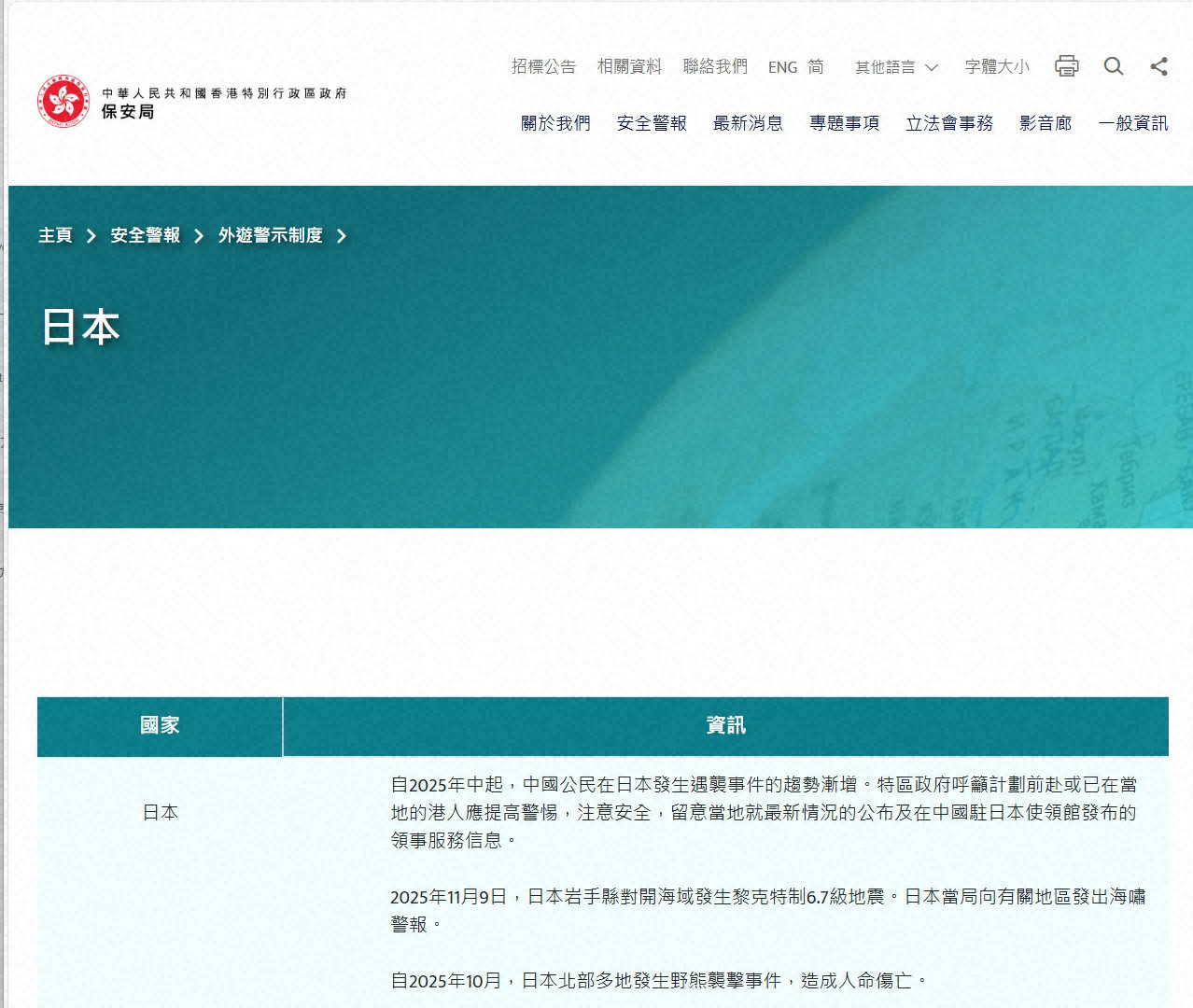
Task: Open the dropdown arrow next to 其他語言
Action: click(x=931, y=67)
